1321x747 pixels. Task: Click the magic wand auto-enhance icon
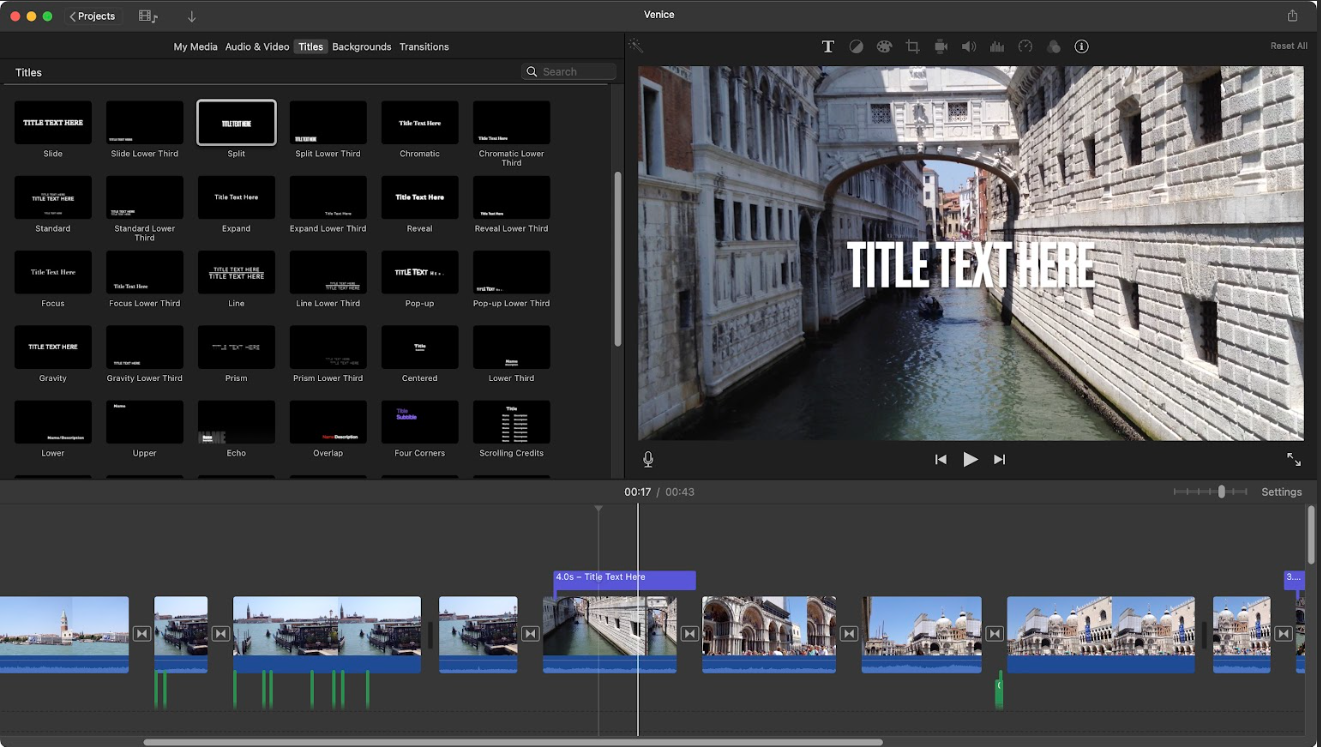click(635, 46)
